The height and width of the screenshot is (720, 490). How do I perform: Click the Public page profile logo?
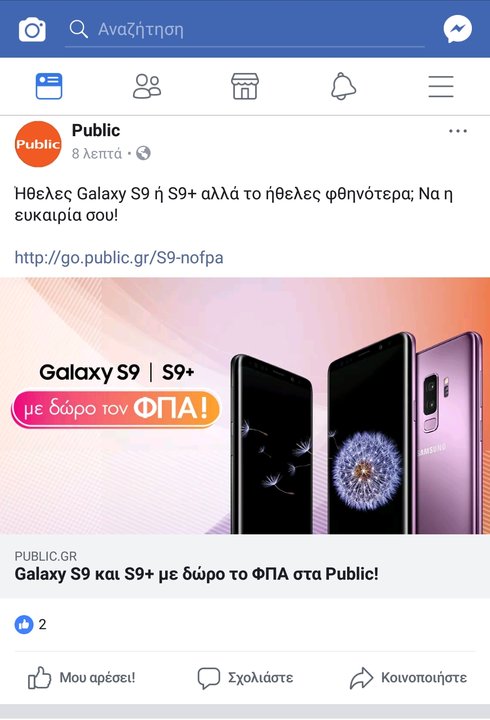click(38, 144)
